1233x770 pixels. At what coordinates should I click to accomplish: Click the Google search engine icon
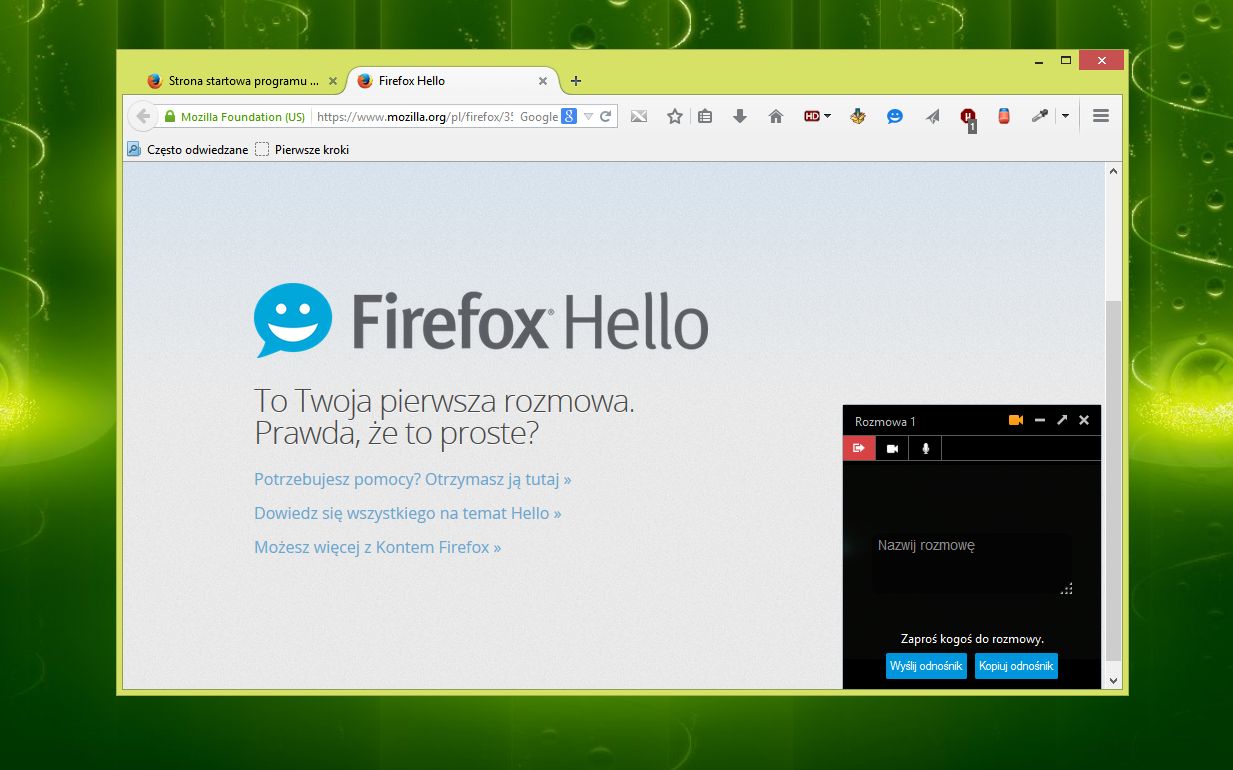tap(568, 116)
